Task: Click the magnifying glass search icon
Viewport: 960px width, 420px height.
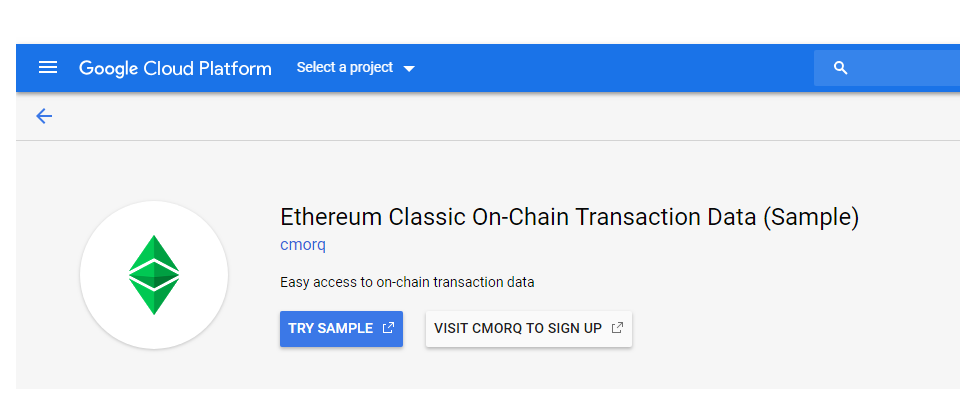Action: [x=841, y=68]
